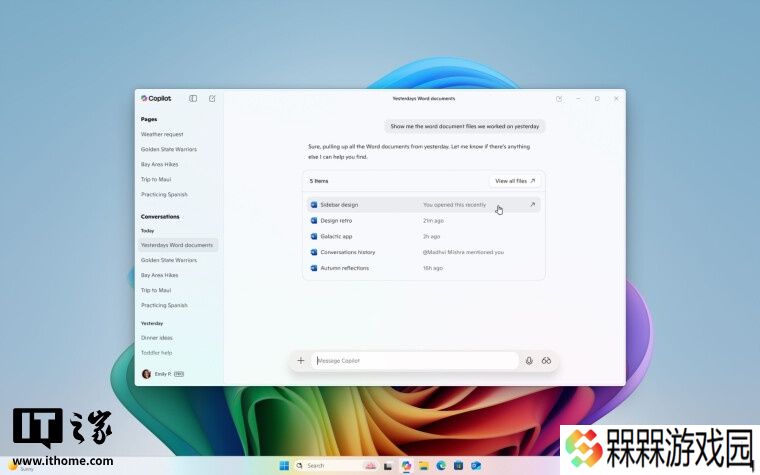Image resolution: width=760 pixels, height=475 pixels.
Task: Click Copilot icon in the taskbar
Action: tap(406, 466)
